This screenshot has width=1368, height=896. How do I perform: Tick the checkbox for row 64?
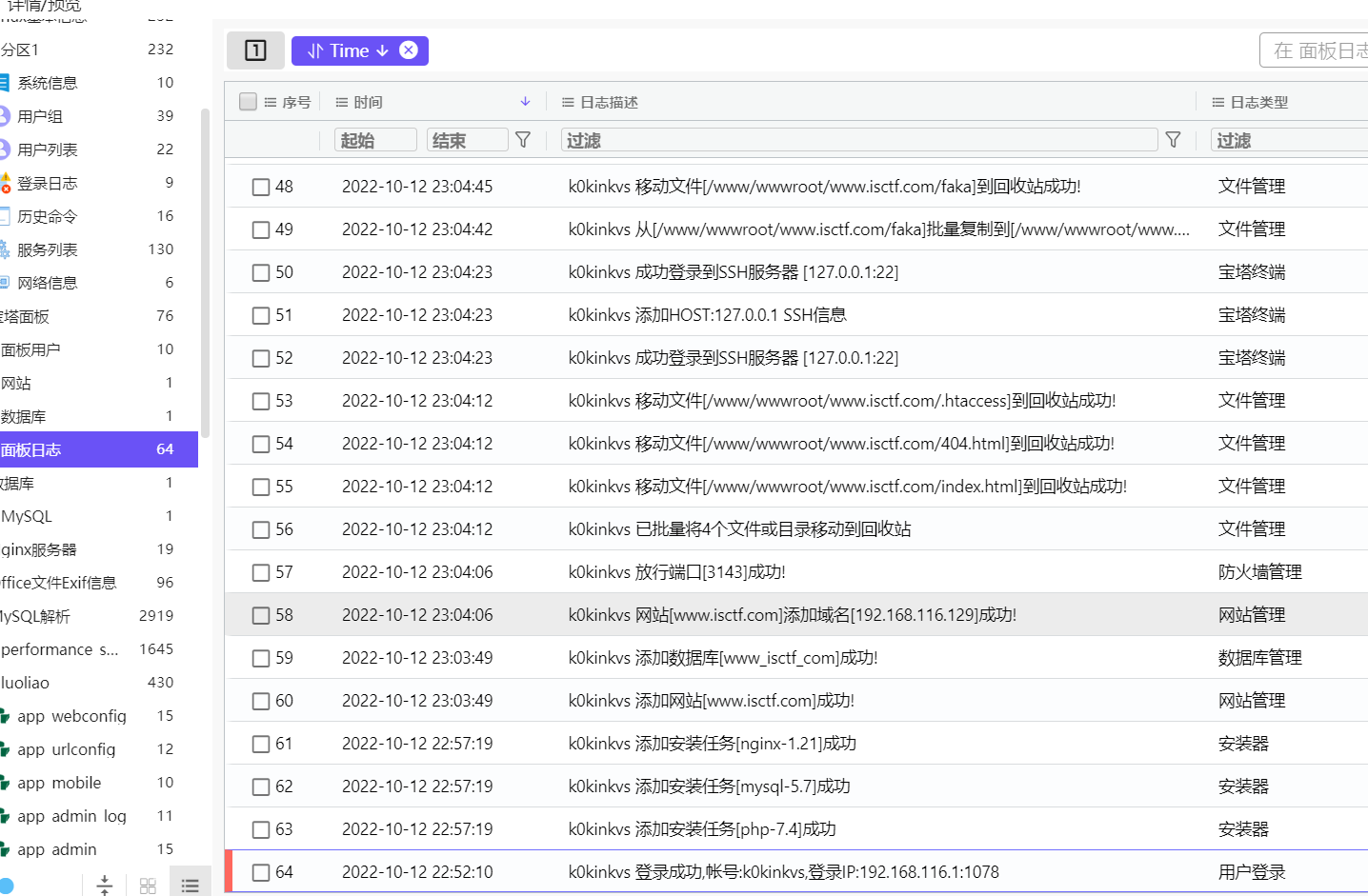click(x=261, y=872)
